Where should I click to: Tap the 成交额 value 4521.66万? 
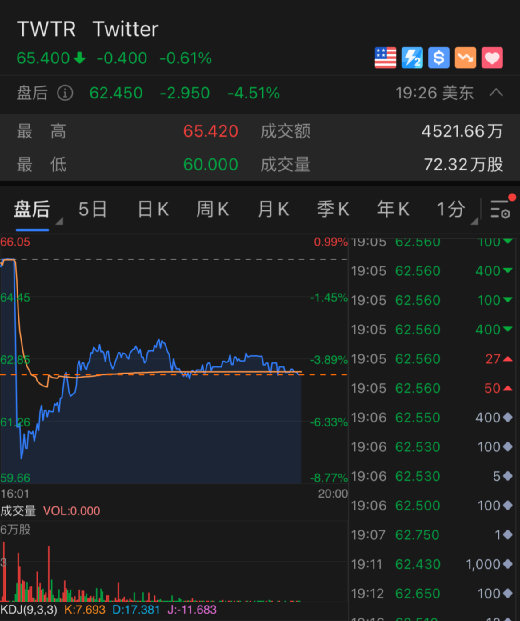tap(462, 131)
